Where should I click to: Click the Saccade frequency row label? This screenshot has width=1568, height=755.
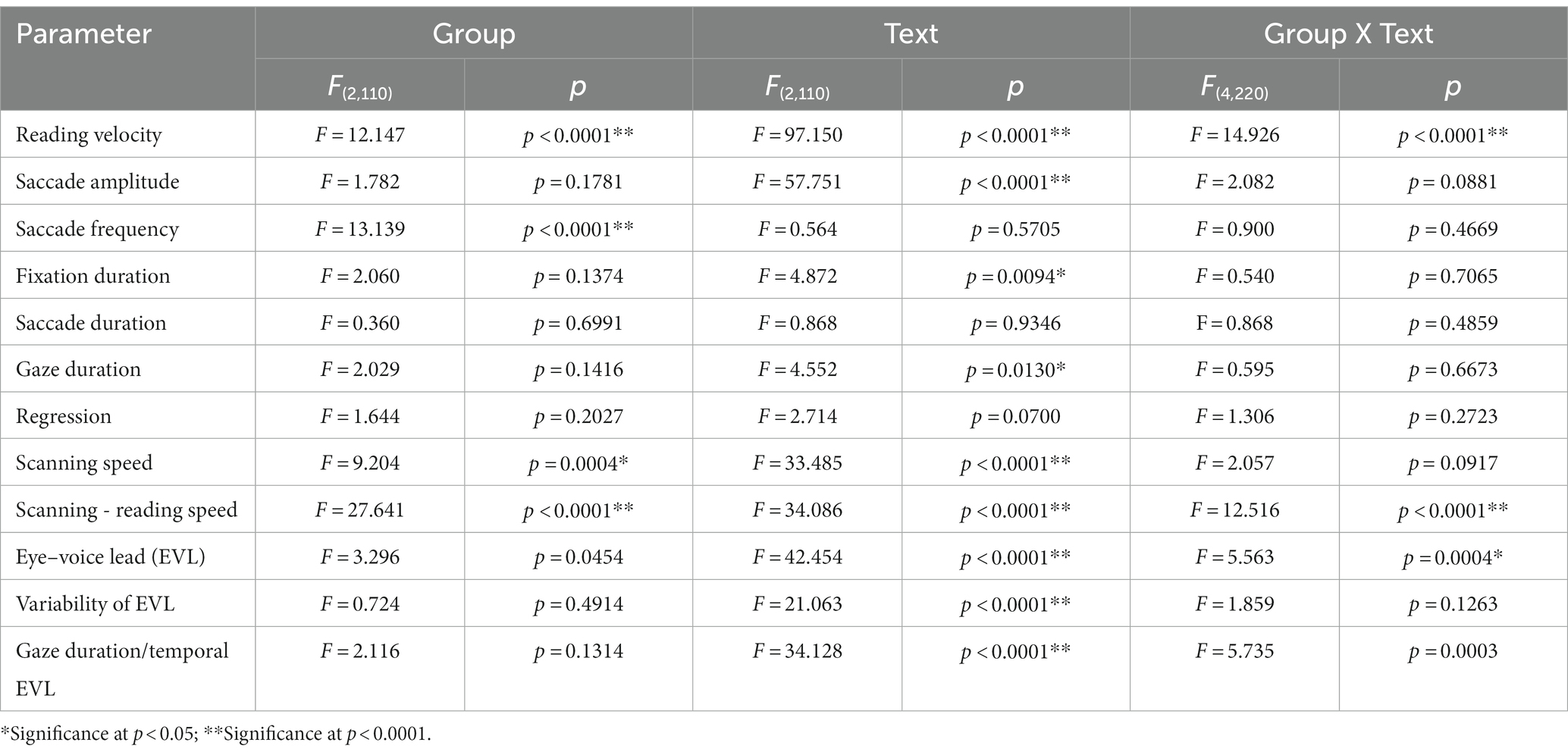[97, 229]
